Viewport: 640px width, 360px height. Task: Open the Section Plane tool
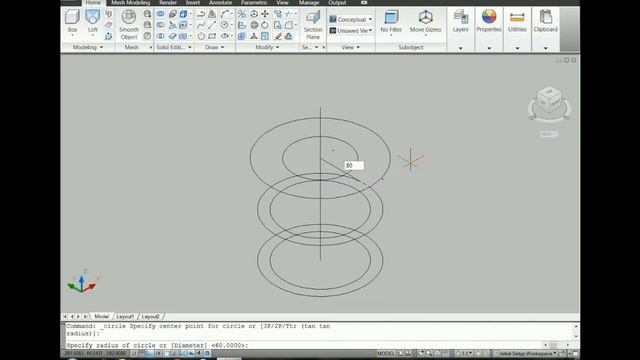[313, 25]
